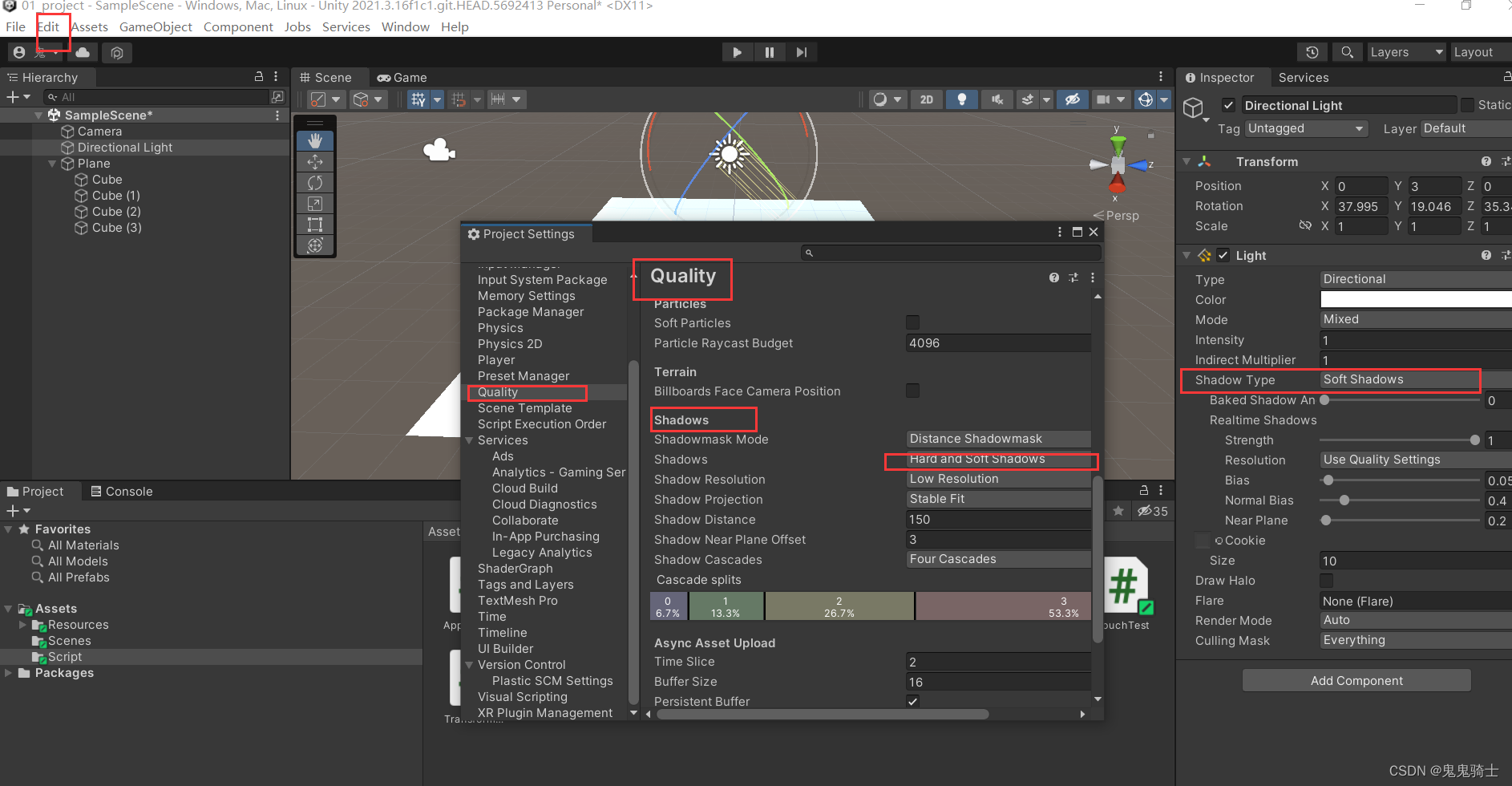Viewport: 1512px width, 786px height.
Task: Open the GameObject menu
Action: (156, 26)
